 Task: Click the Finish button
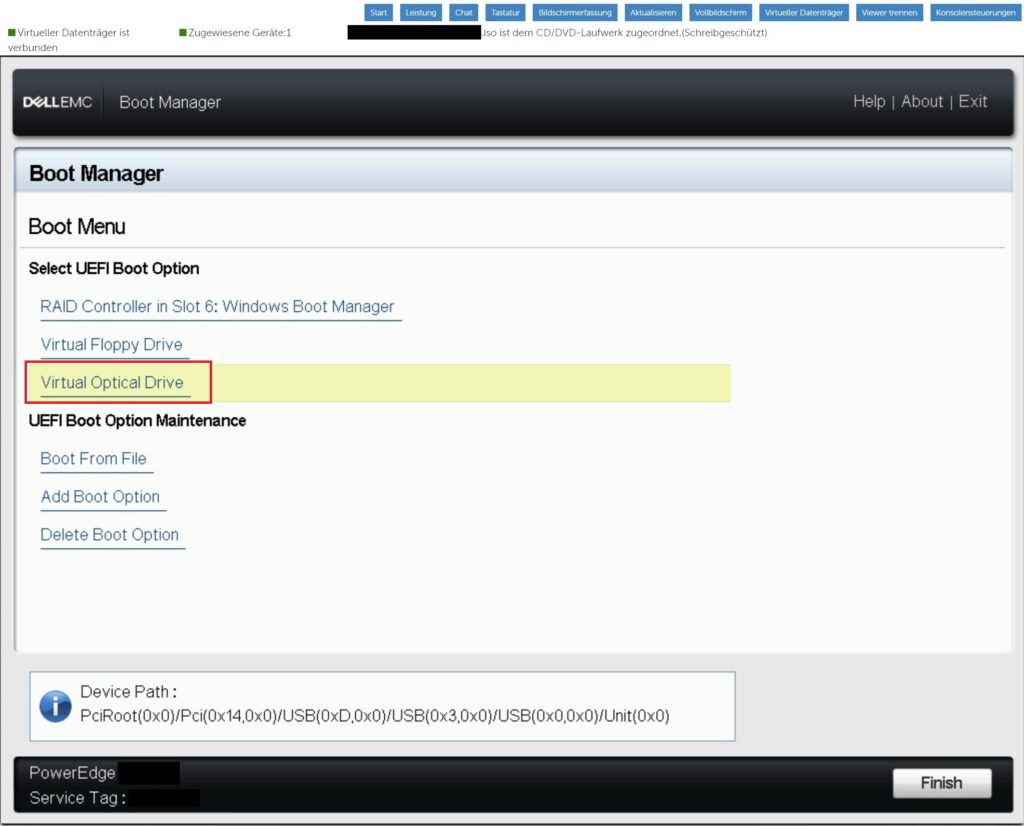point(941,783)
